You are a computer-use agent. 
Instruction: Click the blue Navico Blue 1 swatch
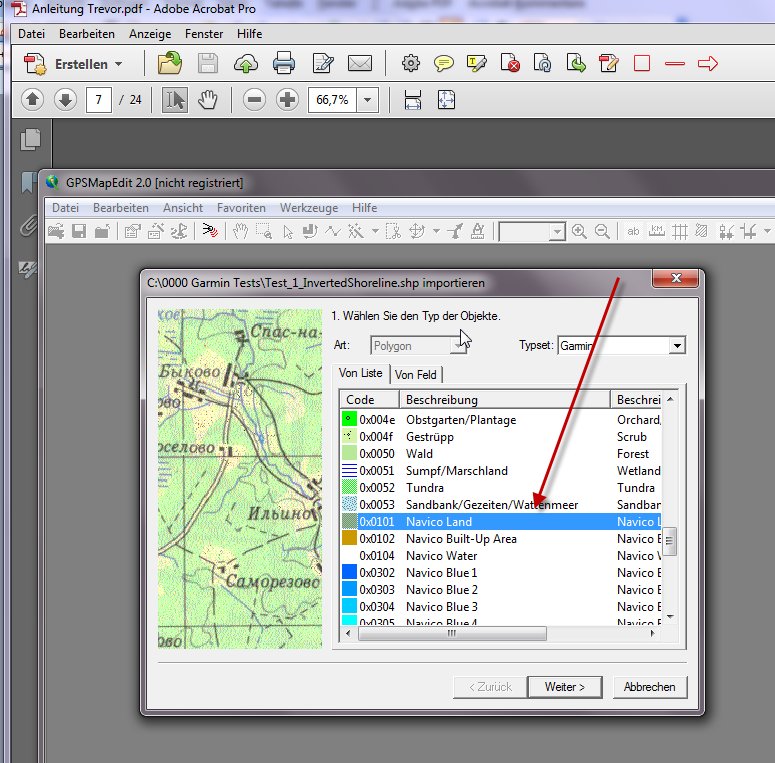349,573
